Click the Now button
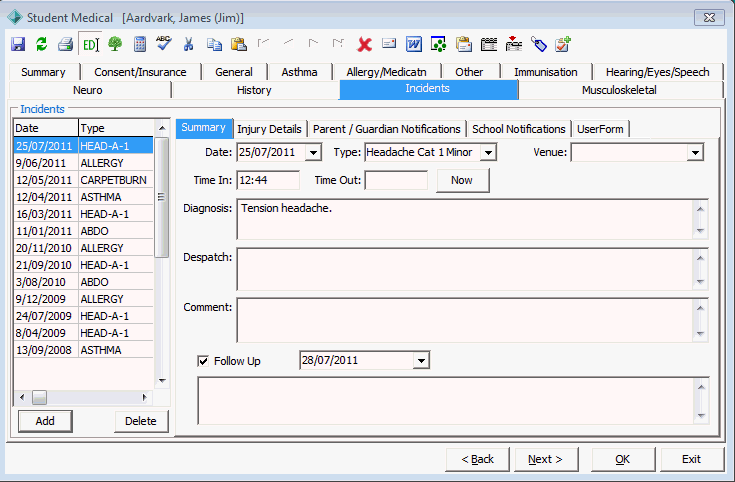 462,181
